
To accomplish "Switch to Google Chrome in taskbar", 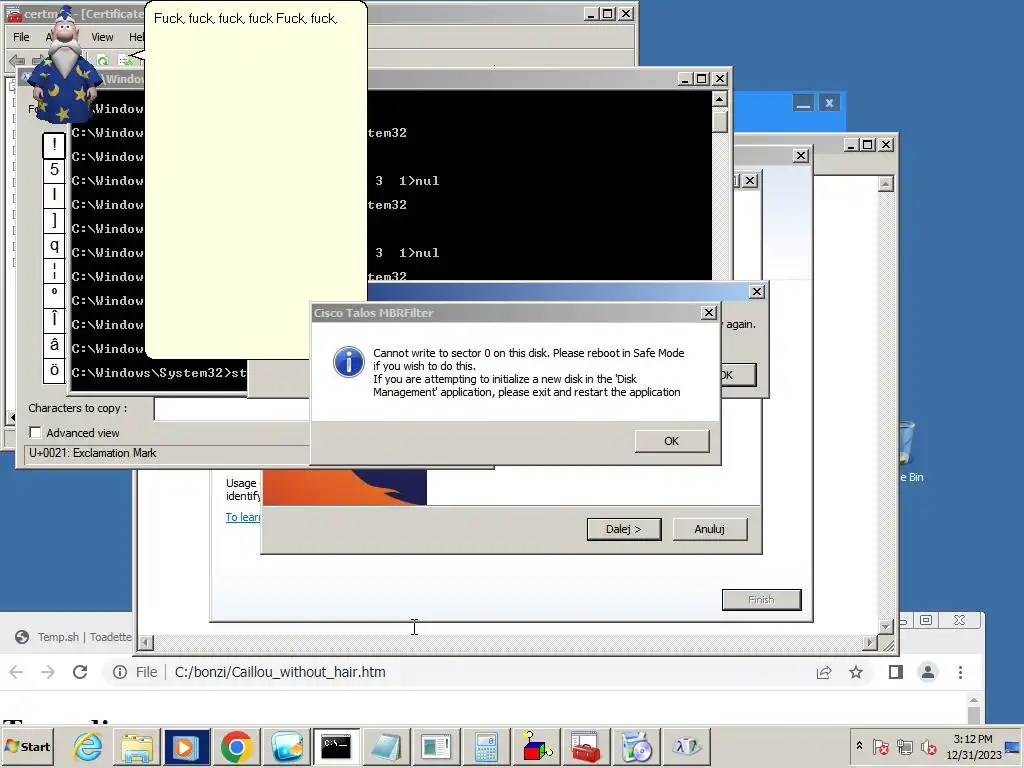I will 236,746.
